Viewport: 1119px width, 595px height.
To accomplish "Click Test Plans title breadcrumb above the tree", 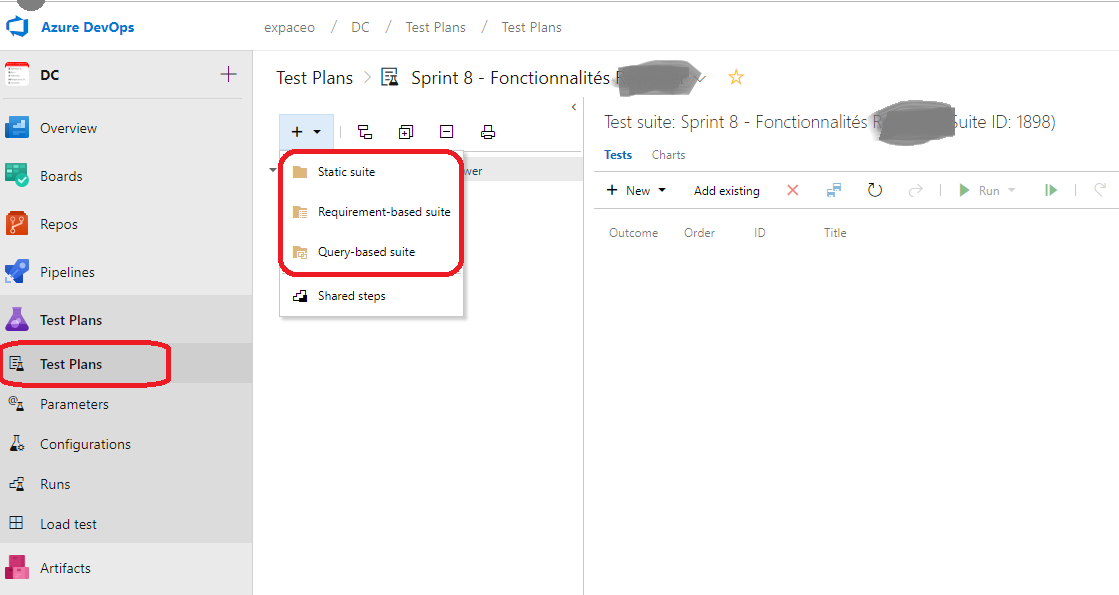I will pyautogui.click(x=315, y=78).
